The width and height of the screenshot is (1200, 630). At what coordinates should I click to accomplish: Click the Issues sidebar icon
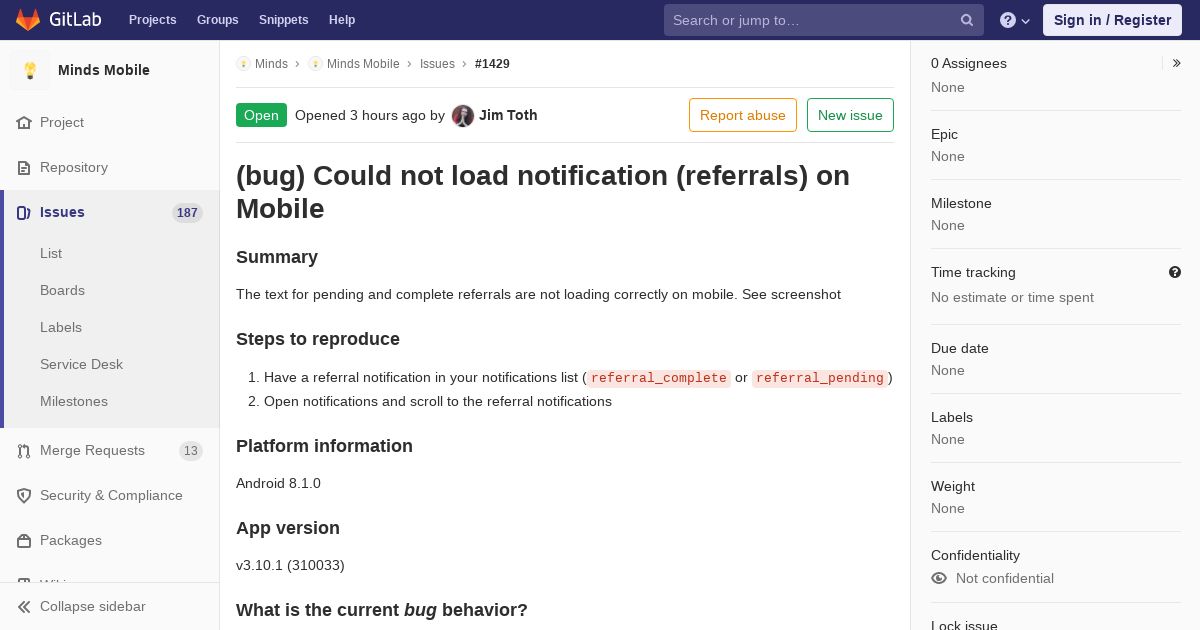(24, 212)
